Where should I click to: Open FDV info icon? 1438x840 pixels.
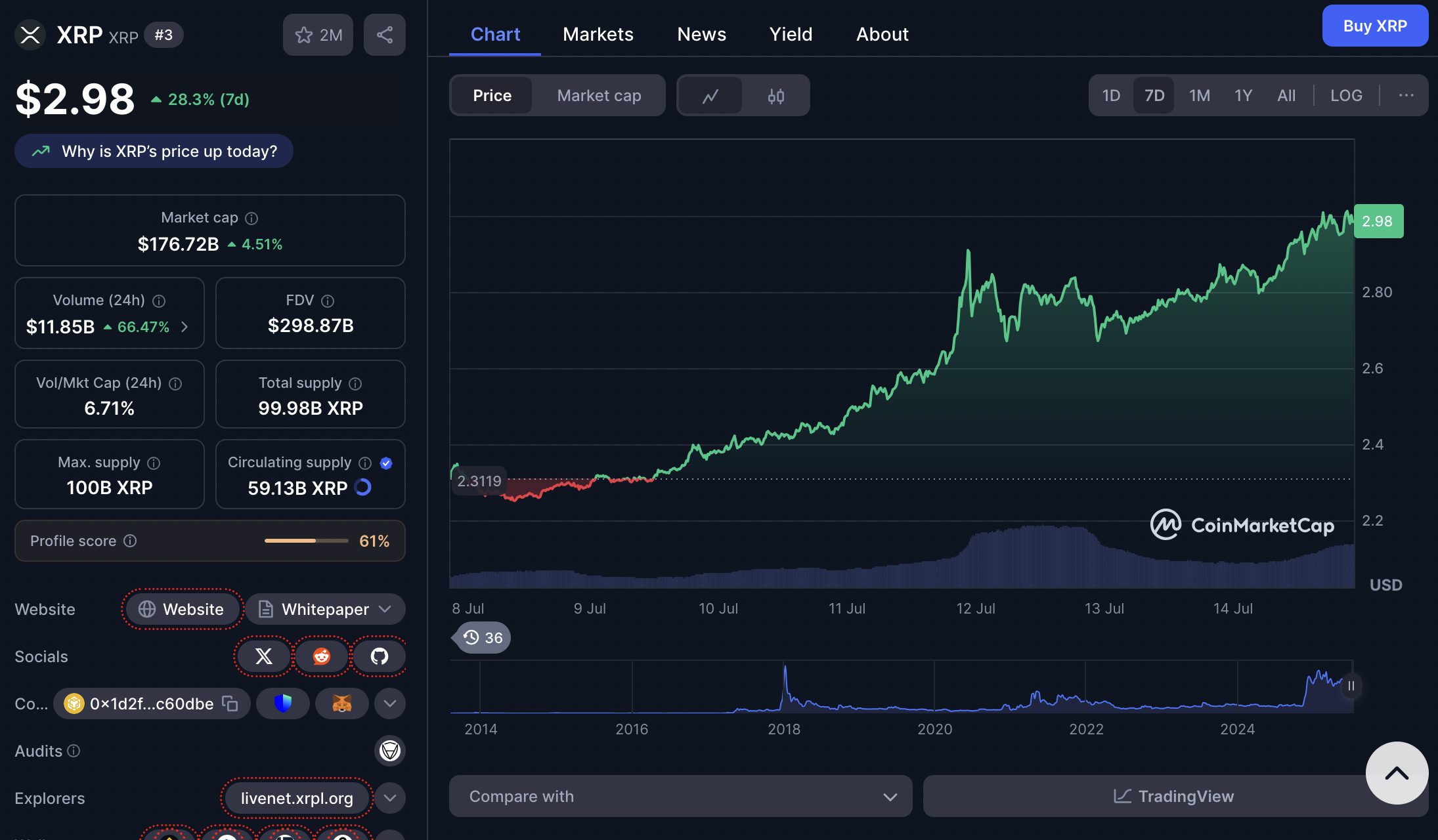(328, 301)
